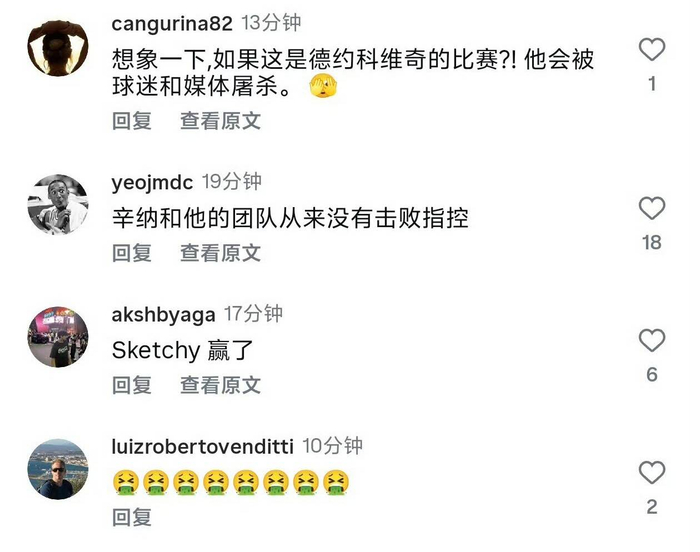Open luizrobertovenditti's profile avatar
This screenshot has width=700, height=552.
(x=58, y=469)
